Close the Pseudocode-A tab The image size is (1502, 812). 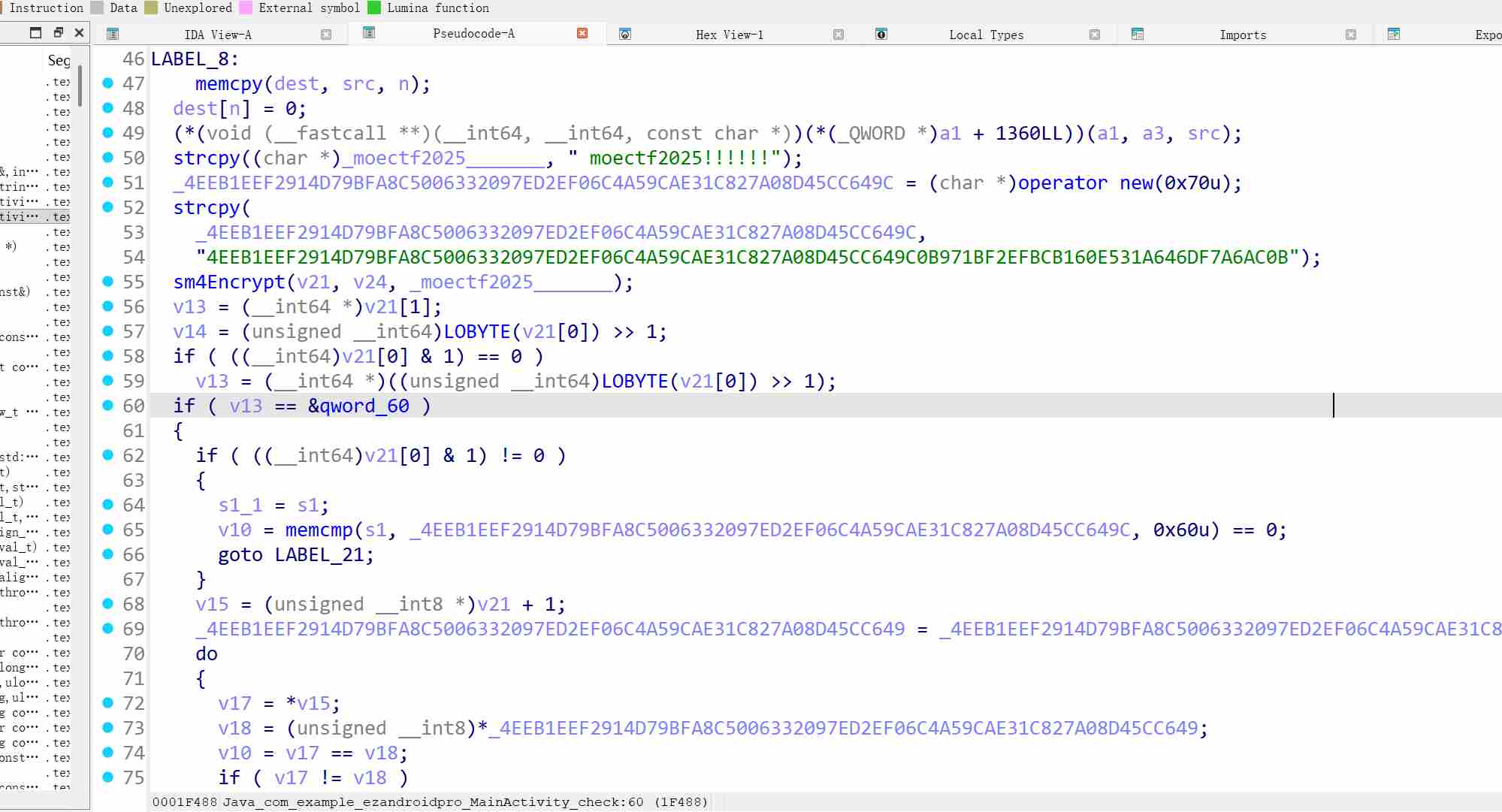[582, 33]
